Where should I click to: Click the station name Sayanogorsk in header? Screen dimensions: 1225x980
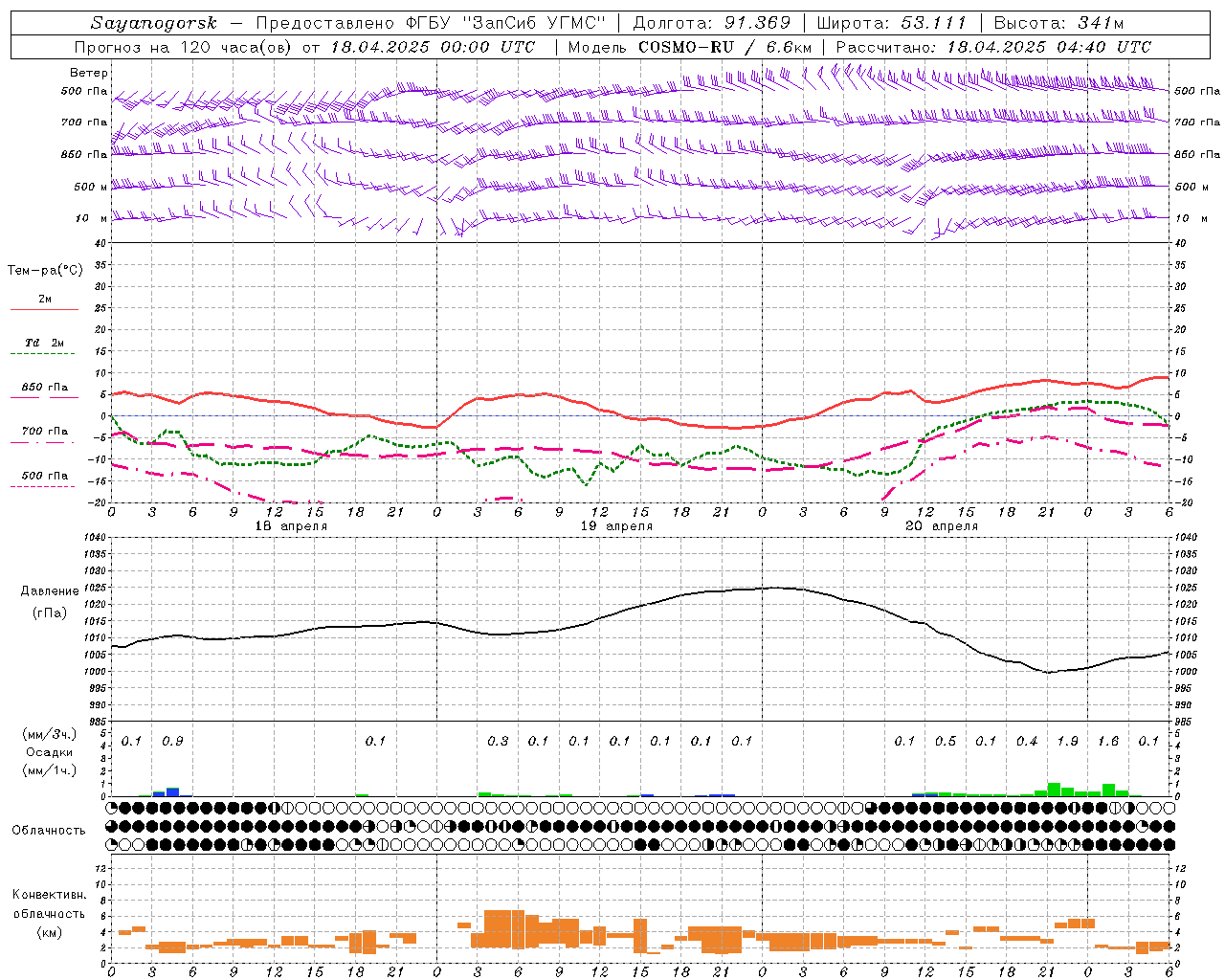(x=154, y=23)
